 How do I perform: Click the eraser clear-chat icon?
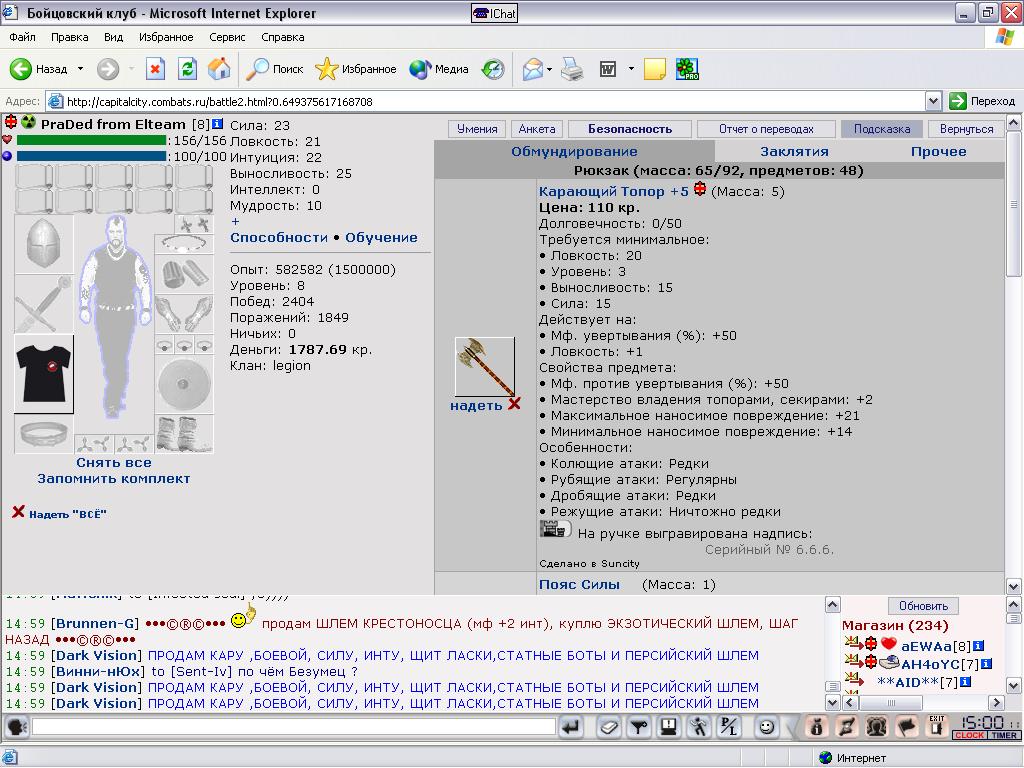609,726
